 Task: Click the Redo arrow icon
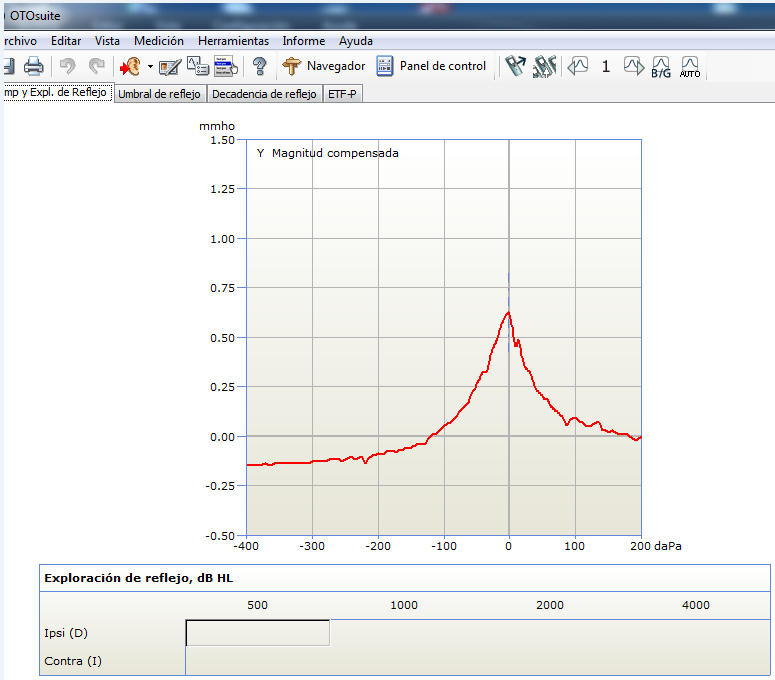(96, 66)
